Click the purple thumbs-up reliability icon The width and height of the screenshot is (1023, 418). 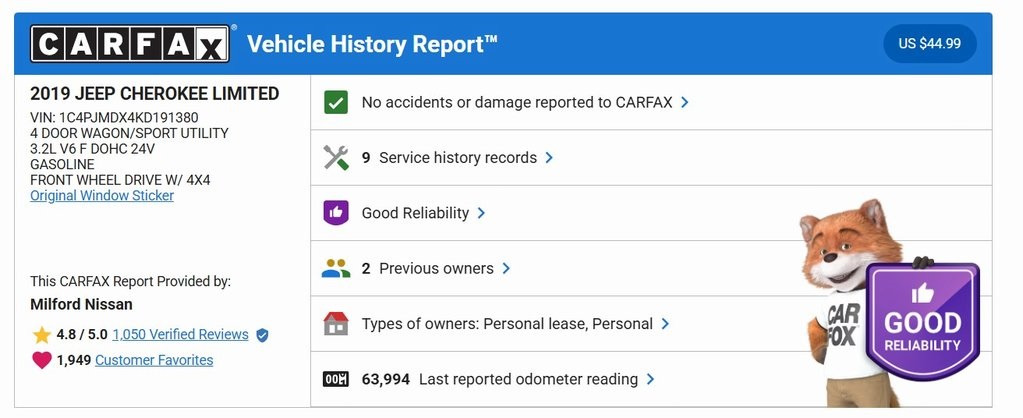tap(336, 213)
